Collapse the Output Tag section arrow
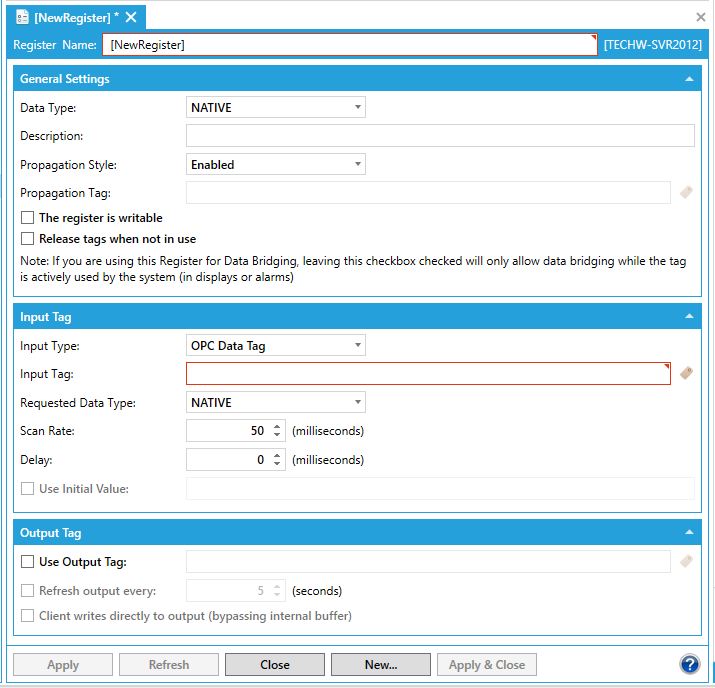 688,533
